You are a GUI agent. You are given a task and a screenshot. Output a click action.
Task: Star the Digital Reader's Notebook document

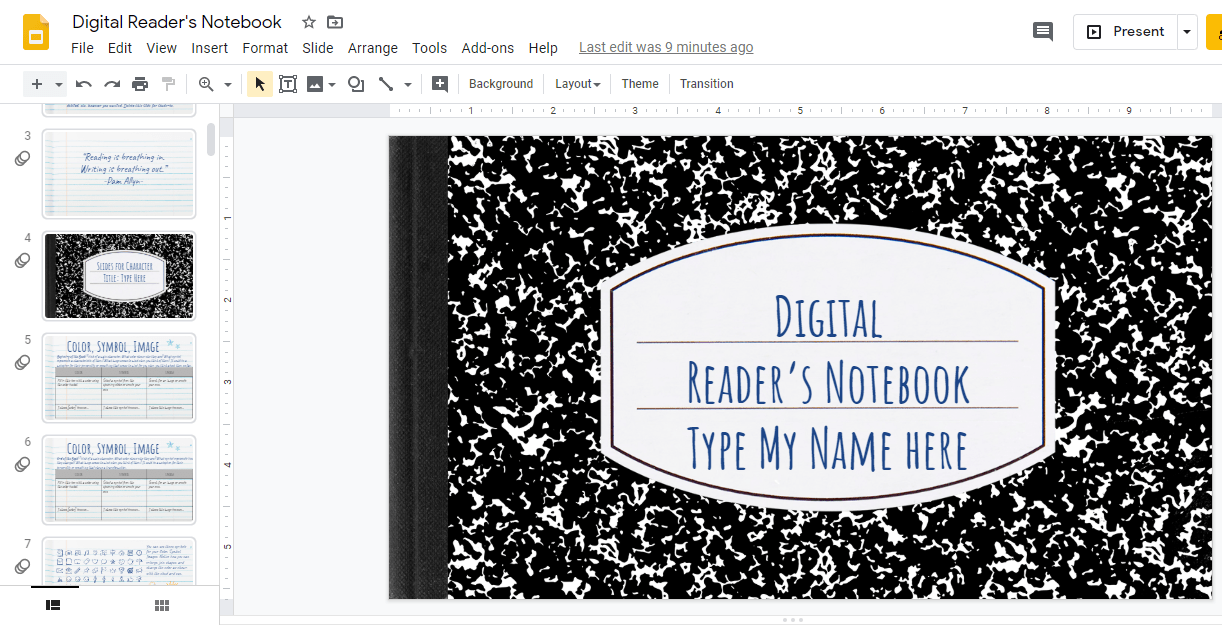point(308,21)
